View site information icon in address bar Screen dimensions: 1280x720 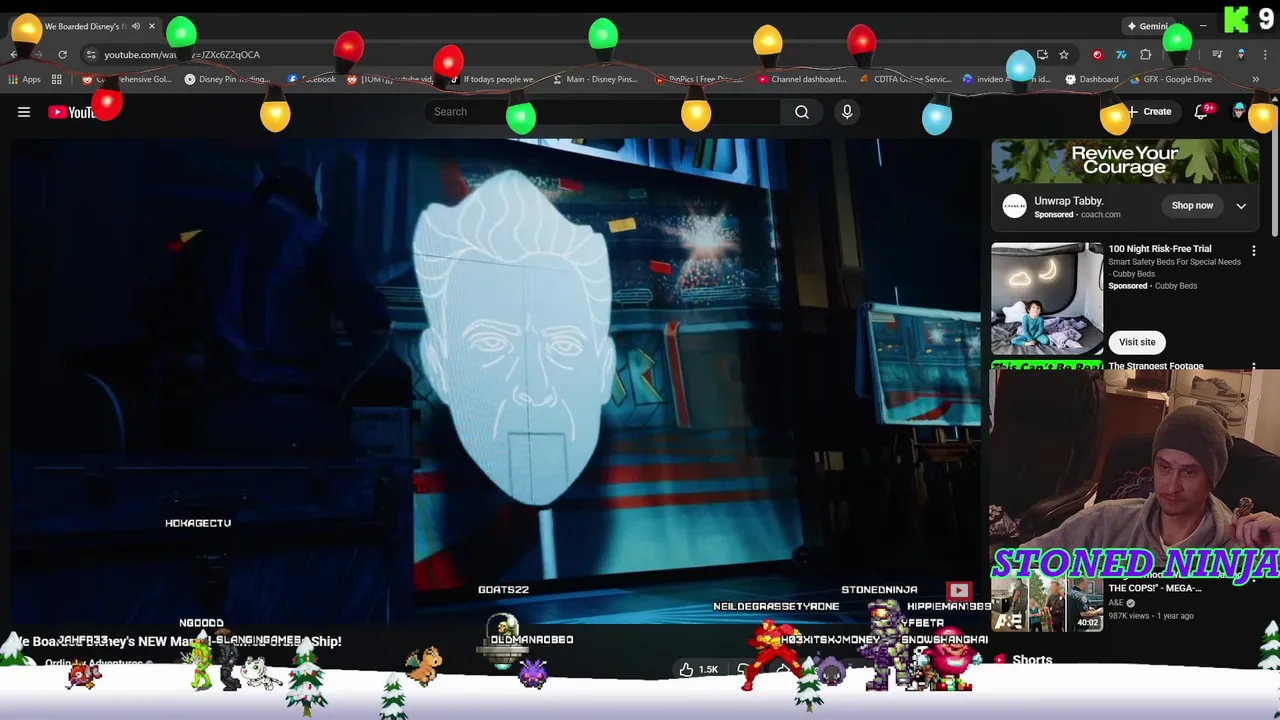coord(91,55)
